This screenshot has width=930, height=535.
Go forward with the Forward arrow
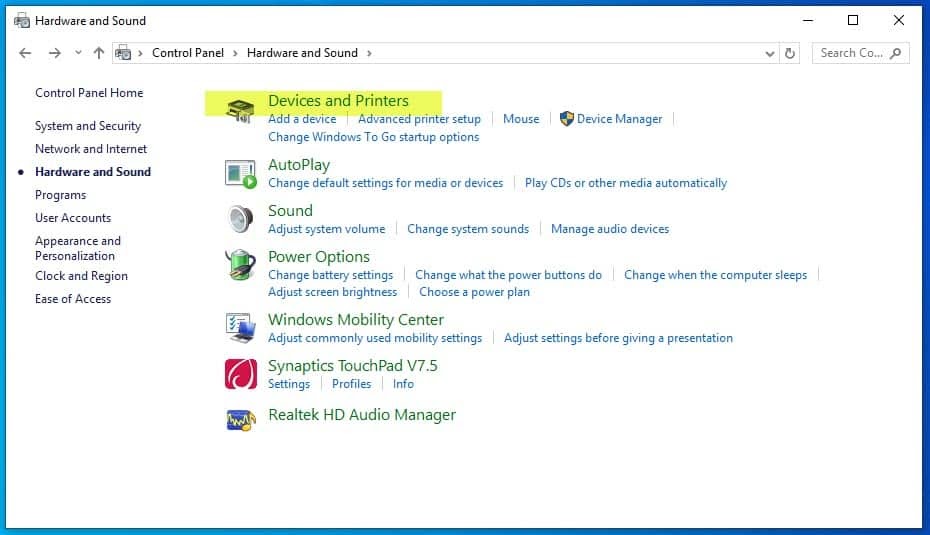click(x=55, y=53)
